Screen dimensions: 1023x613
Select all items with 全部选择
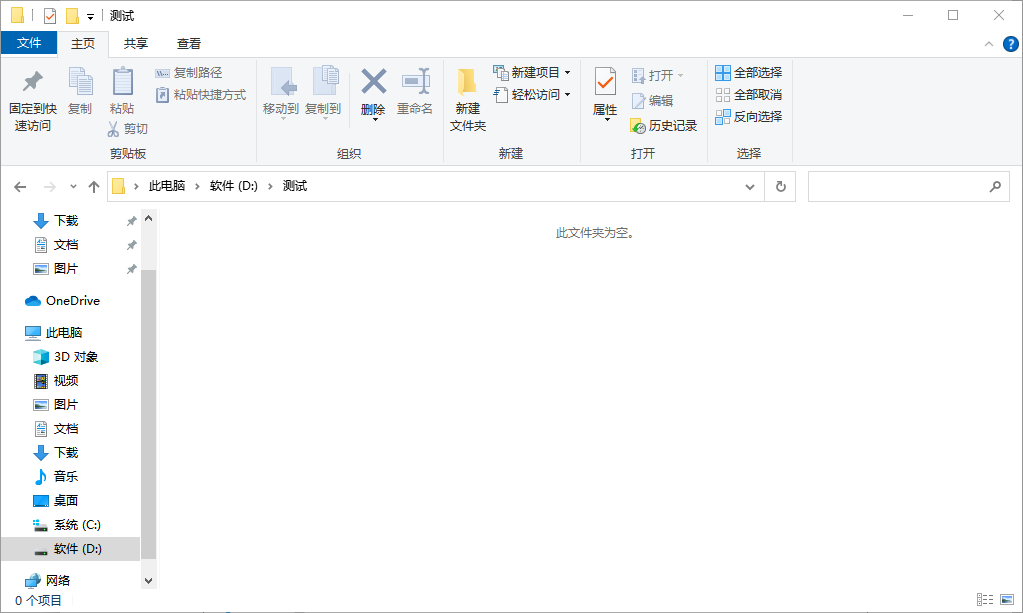coord(750,72)
